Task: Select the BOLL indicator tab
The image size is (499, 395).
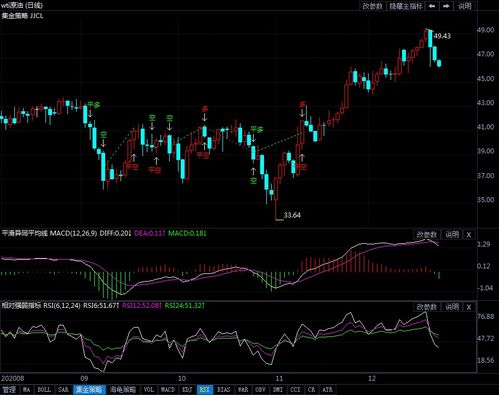Action: [x=44, y=390]
